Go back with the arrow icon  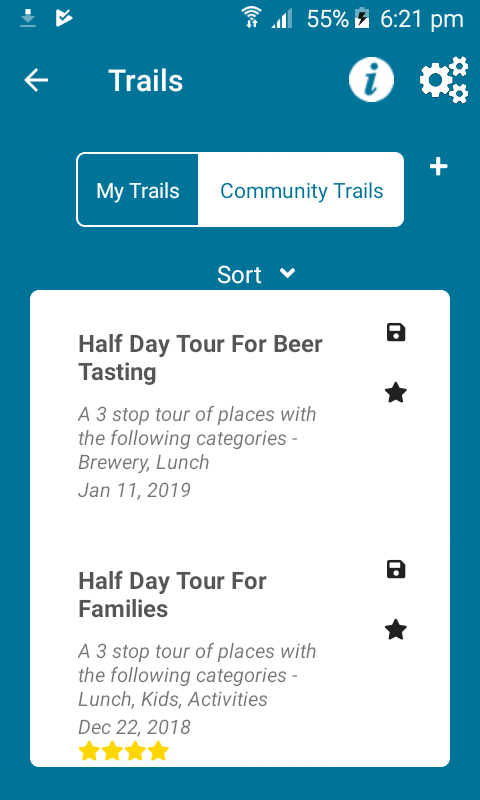click(x=36, y=80)
